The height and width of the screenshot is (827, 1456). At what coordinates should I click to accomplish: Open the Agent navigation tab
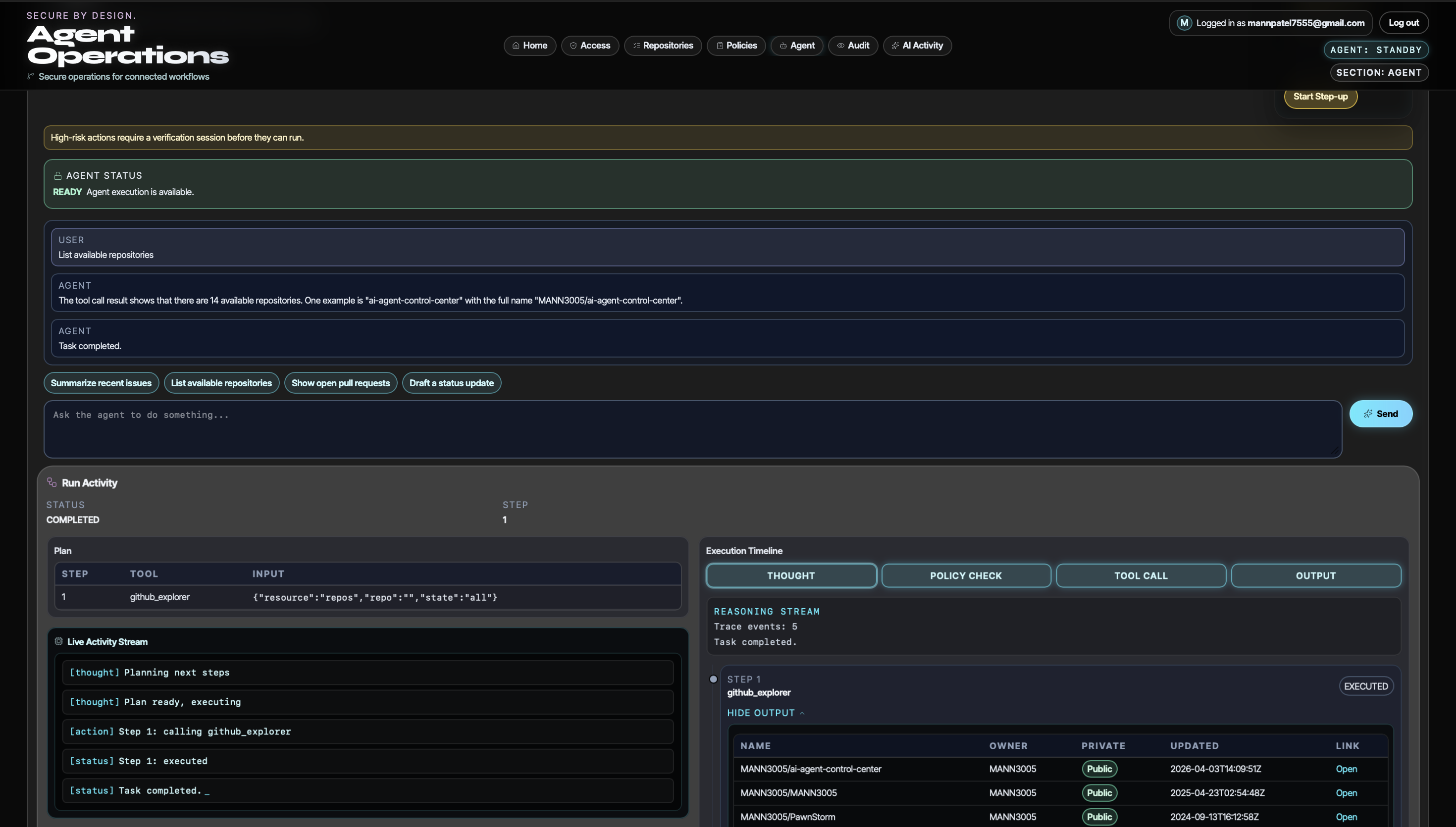coord(797,46)
